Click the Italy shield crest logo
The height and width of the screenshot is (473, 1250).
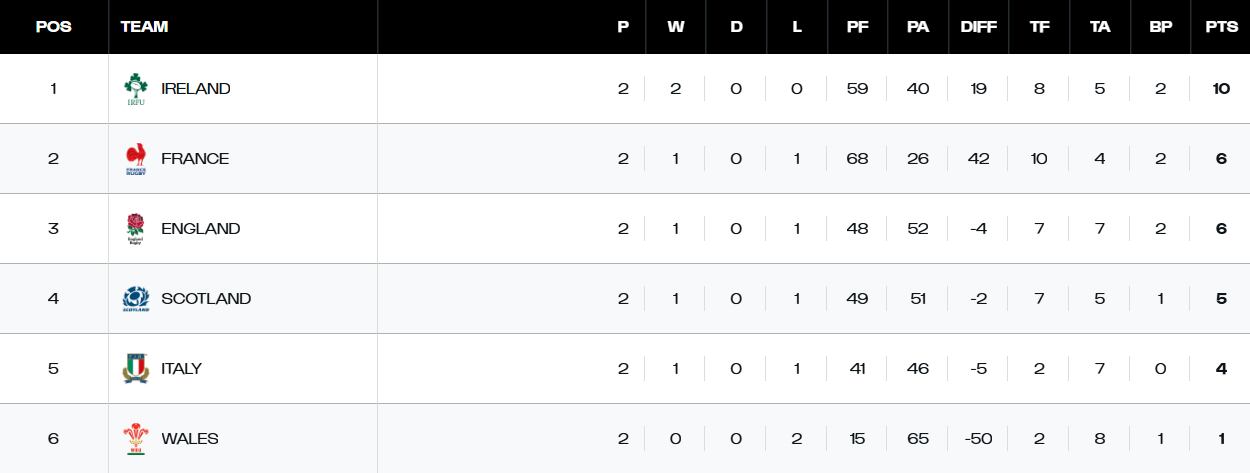135,369
